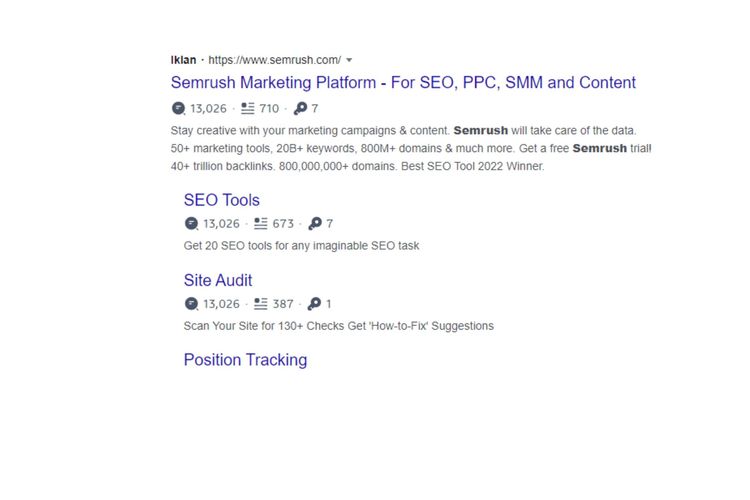
Task: Click the 'Scan Your Site for 130+ Checks' description
Action: [338, 326]
